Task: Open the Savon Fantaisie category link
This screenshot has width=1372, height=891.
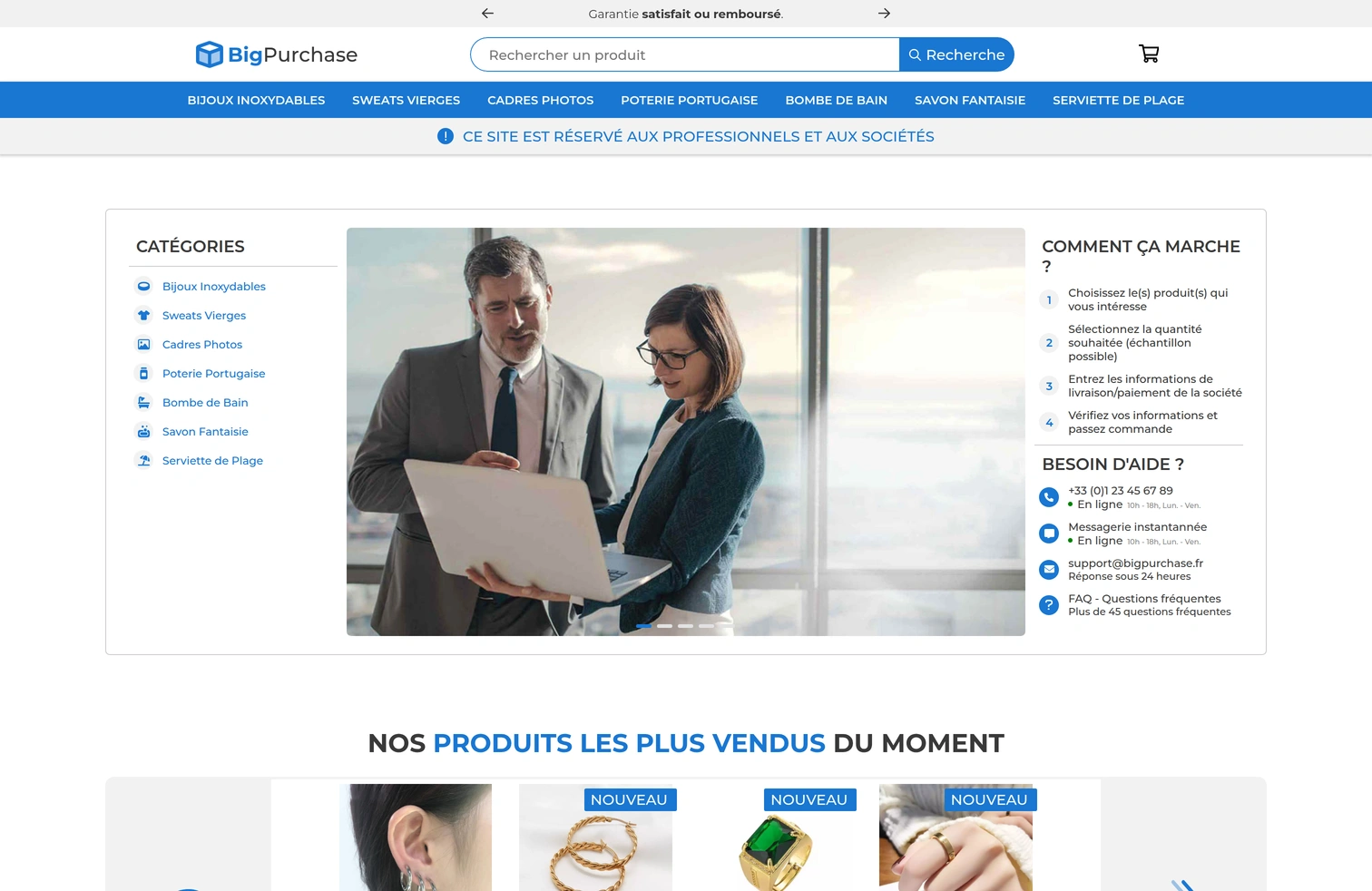Action: pos(205,431)
